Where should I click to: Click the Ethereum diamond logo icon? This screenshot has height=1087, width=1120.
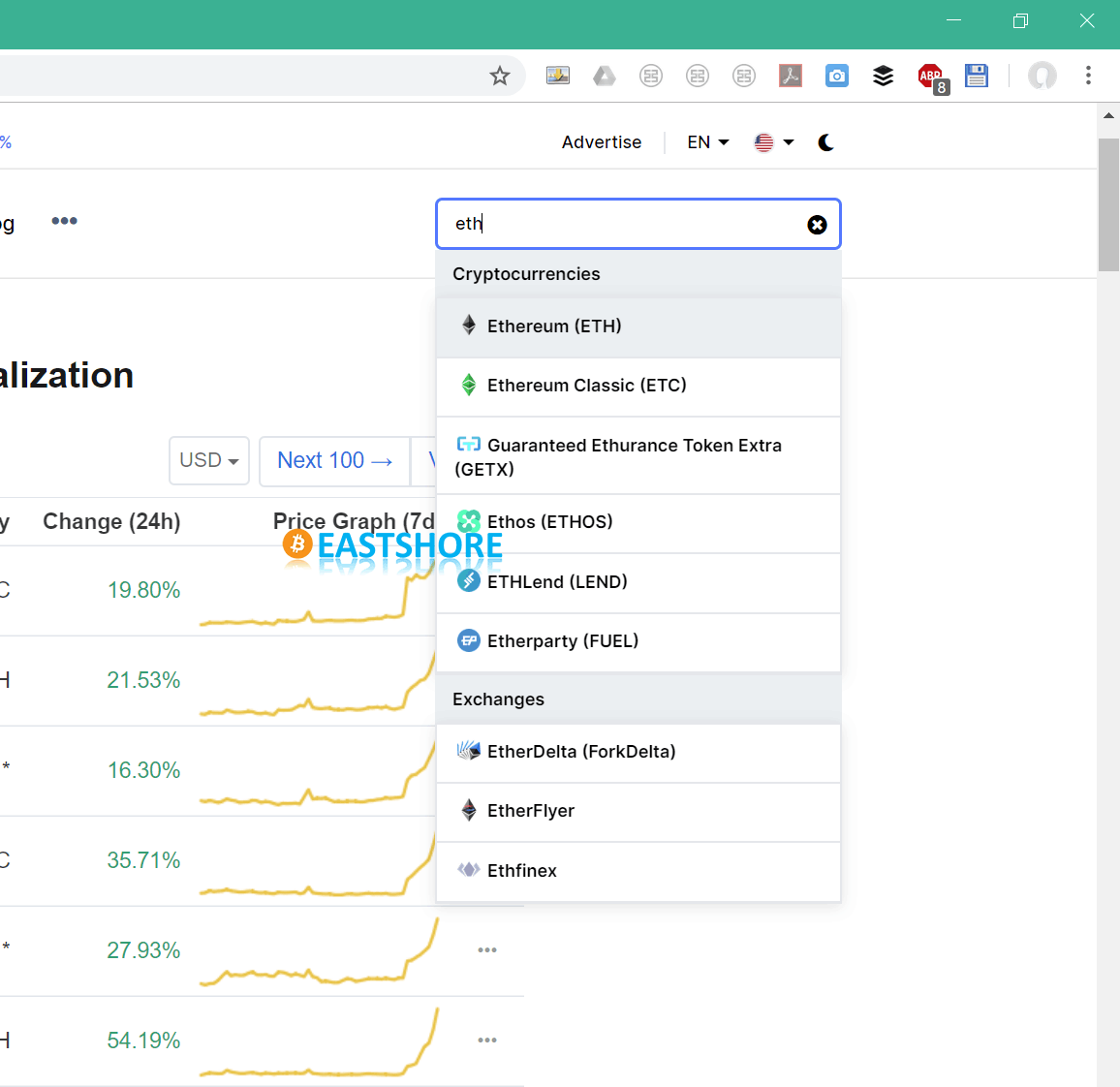[x=469, y=325]
